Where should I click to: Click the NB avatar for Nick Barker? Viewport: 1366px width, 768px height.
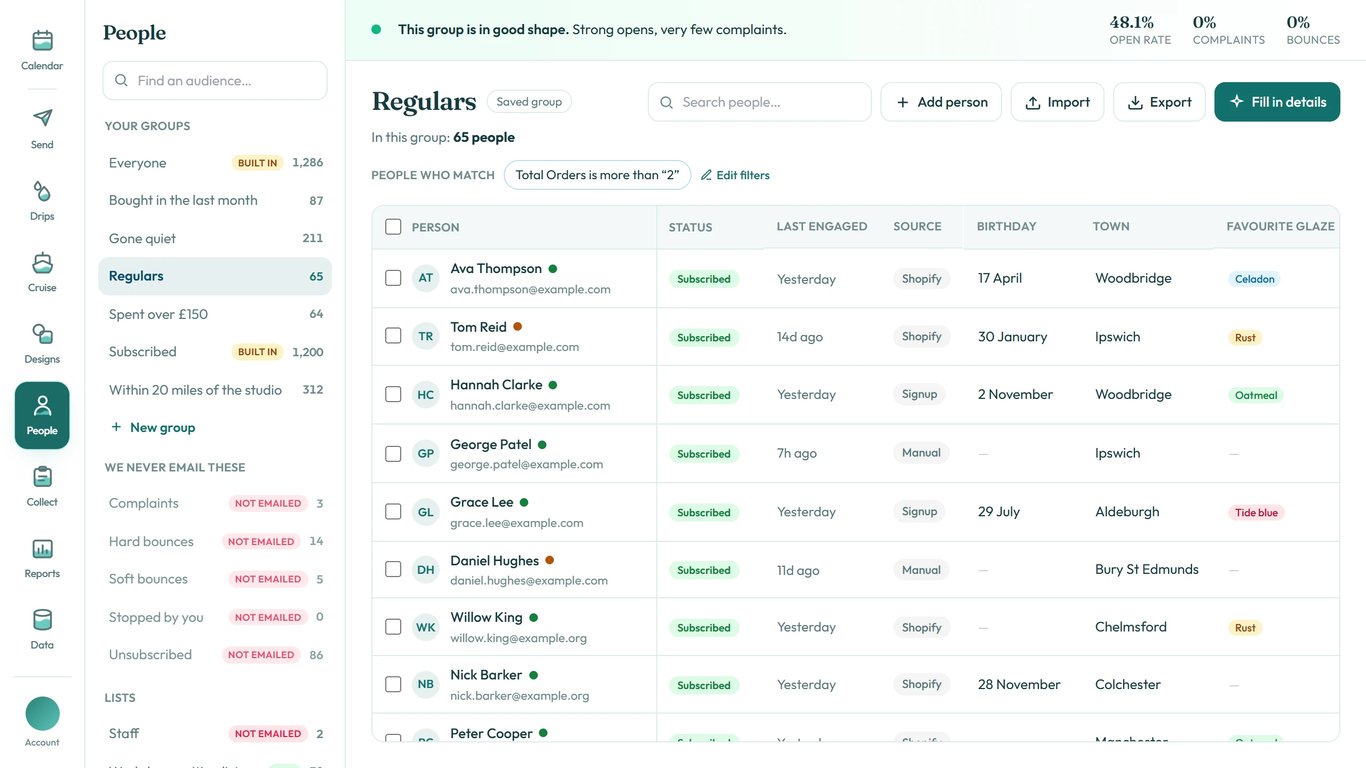point(426,684)
